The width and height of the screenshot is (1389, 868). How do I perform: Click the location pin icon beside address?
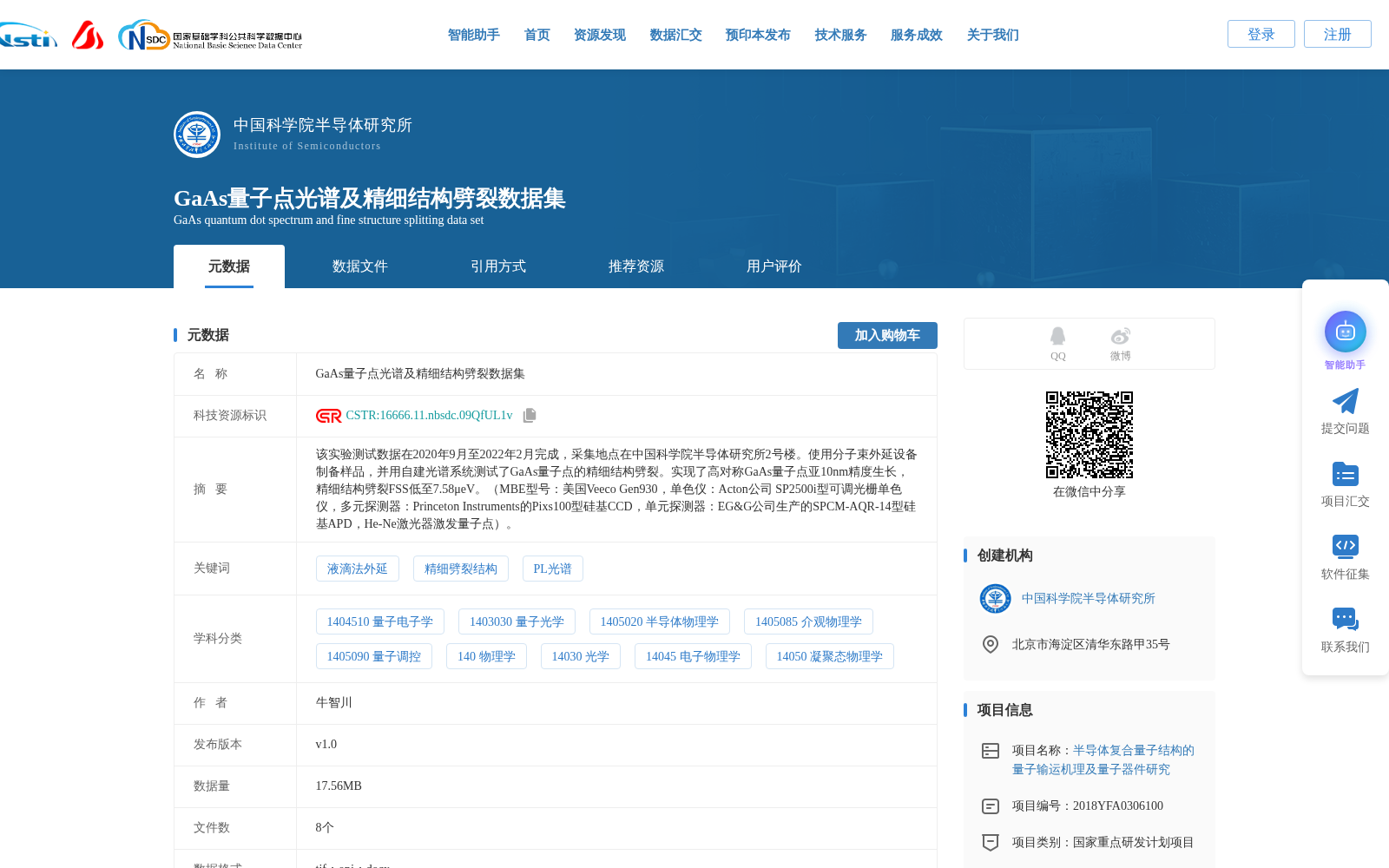click(990, 644)
